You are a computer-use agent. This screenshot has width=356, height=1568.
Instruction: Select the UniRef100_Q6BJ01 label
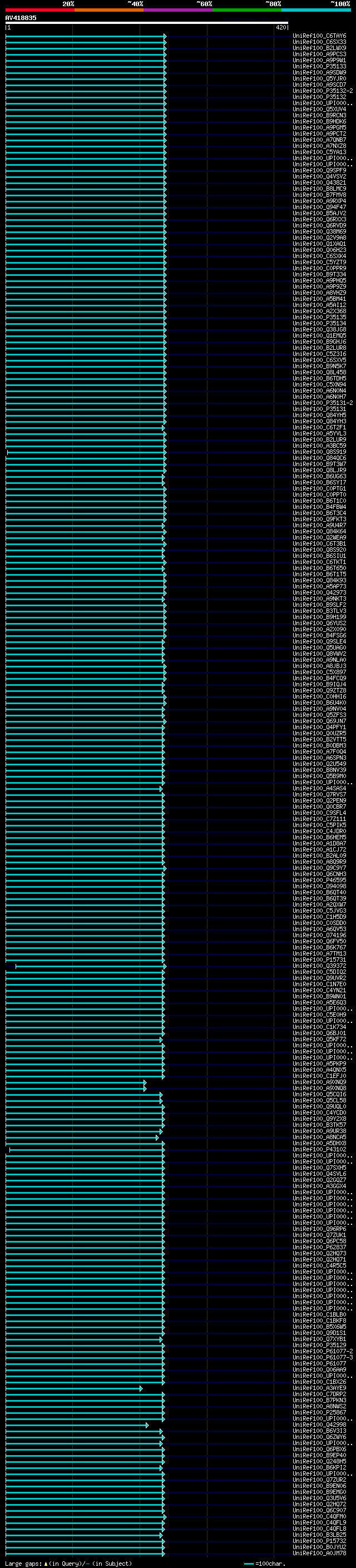(x=319, y=1033)
